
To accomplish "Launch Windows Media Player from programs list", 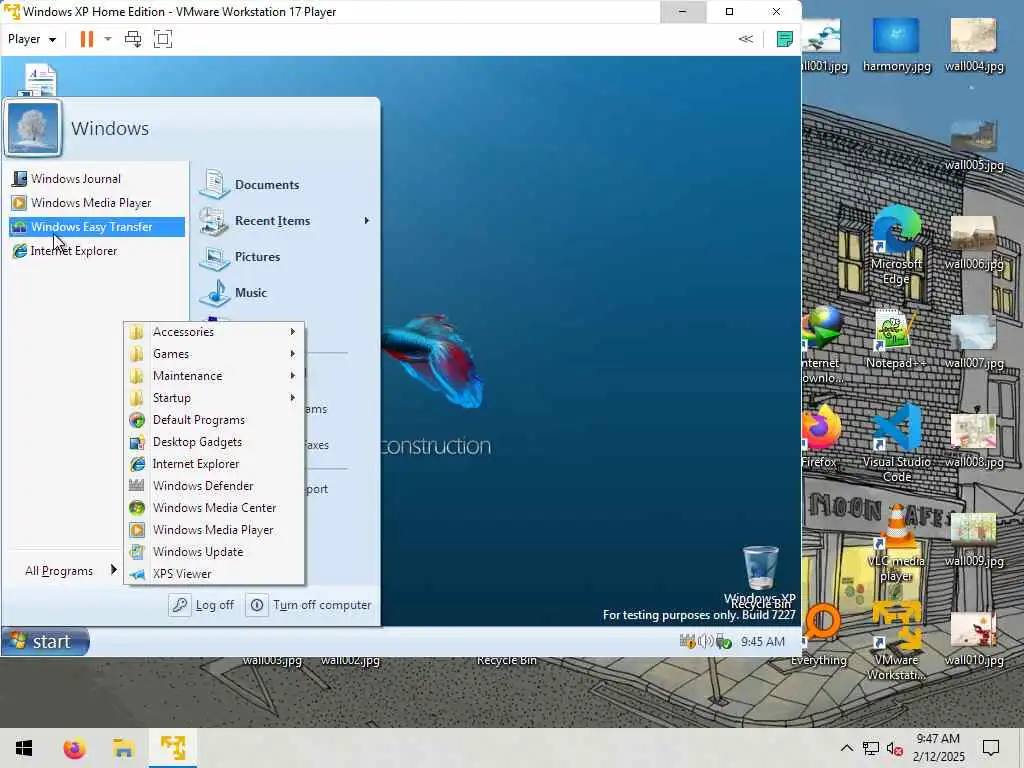I will 214,530.
